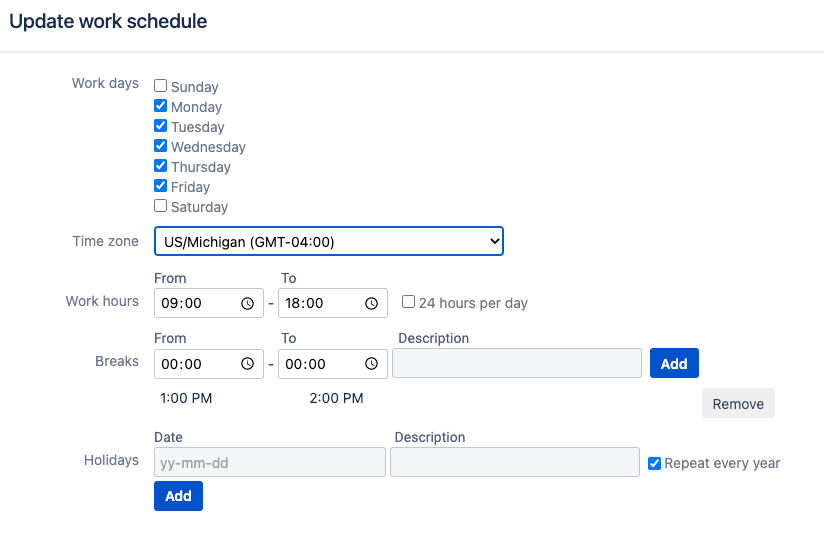Uncheck Repeat every year for holidays
Screen dimensions: 824x546
pos(654,463)
